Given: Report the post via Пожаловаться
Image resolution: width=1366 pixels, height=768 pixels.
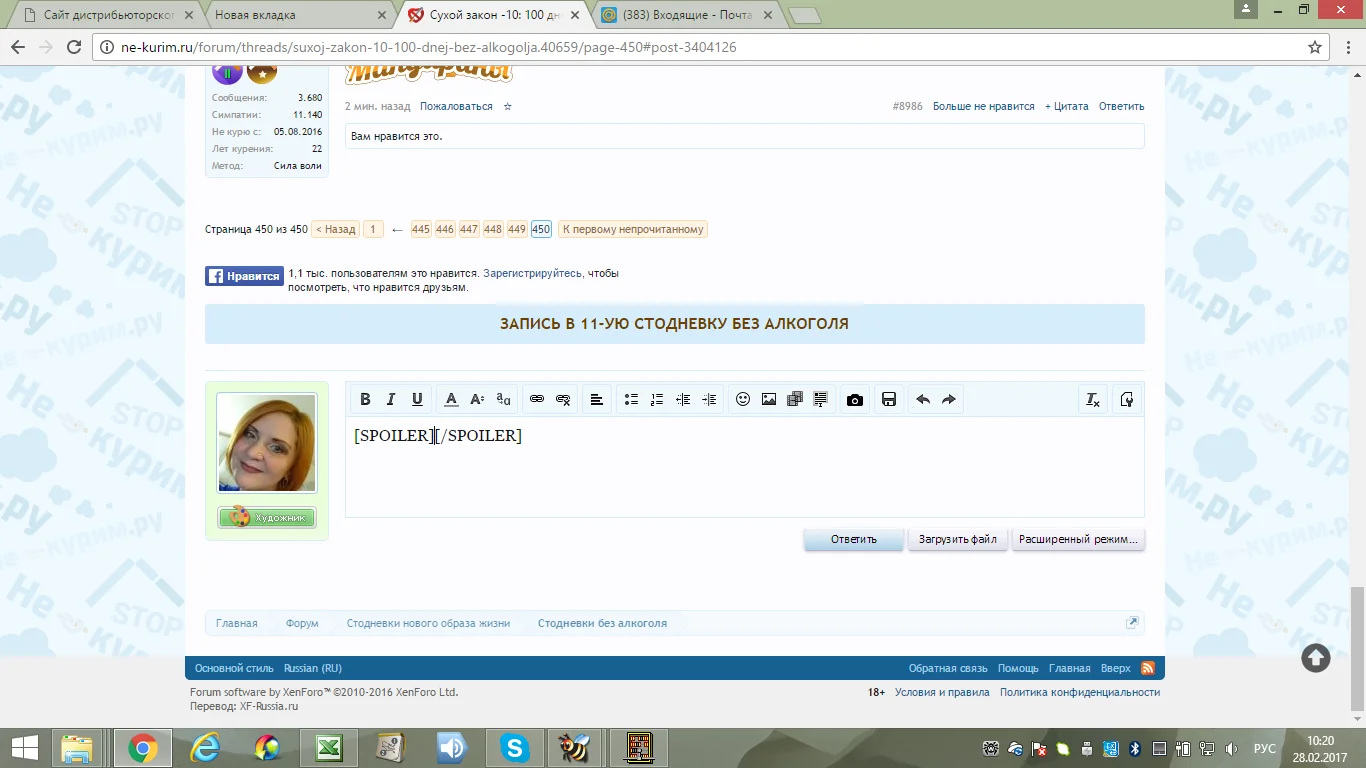Looking at the screenshot, I should click(456, 106).
